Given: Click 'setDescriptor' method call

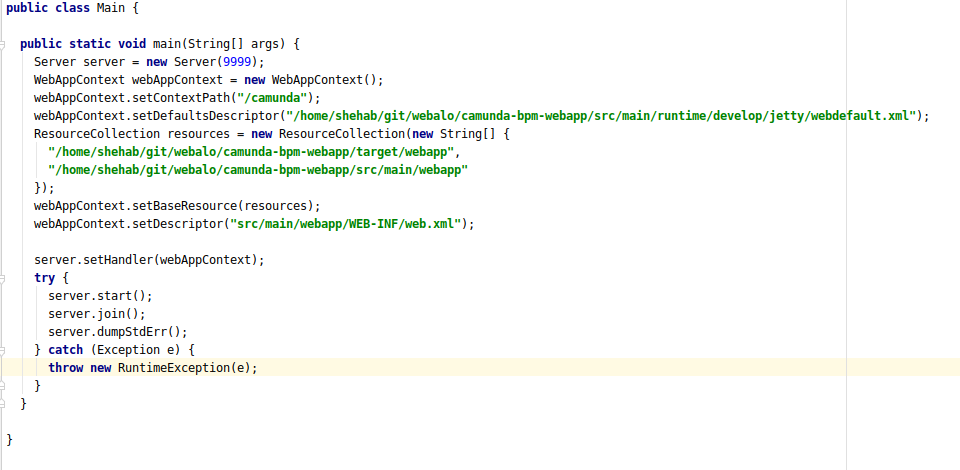Looking at the screenshot, I should point(178,224).
